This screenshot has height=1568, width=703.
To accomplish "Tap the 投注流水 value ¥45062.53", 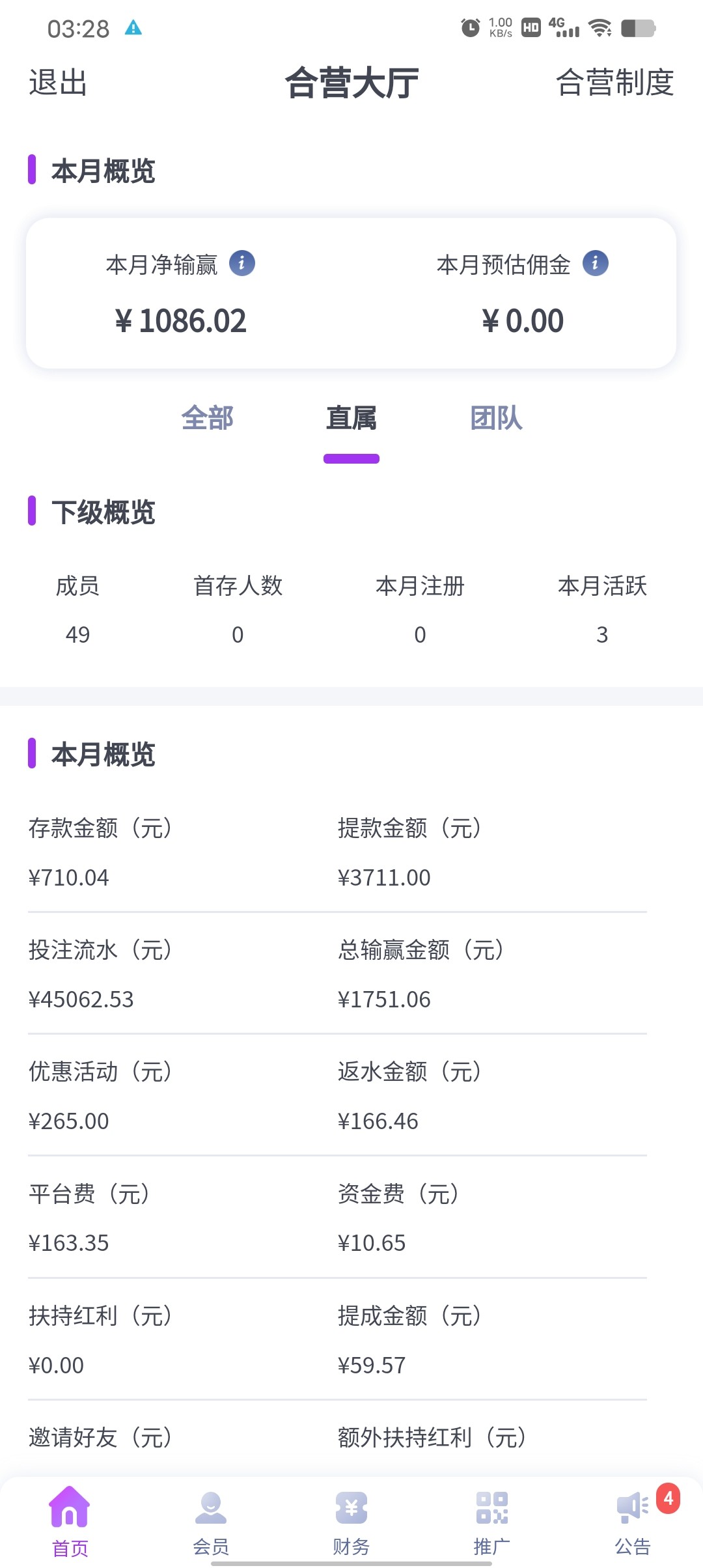I will click(x=81, y=1000).
